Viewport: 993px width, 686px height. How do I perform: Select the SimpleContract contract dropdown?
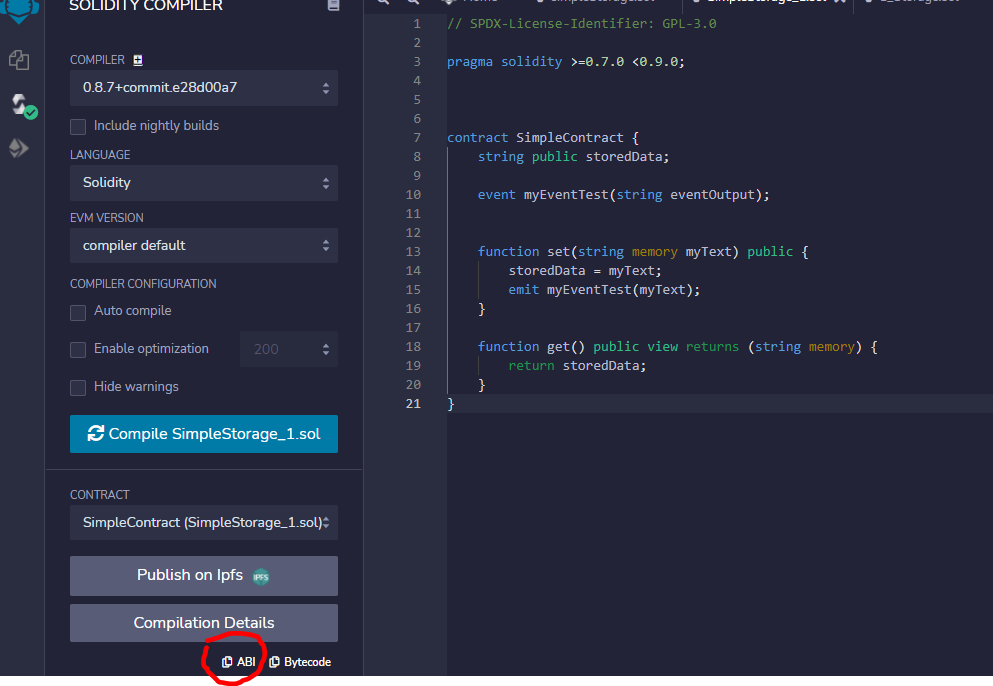click(204, 523)
